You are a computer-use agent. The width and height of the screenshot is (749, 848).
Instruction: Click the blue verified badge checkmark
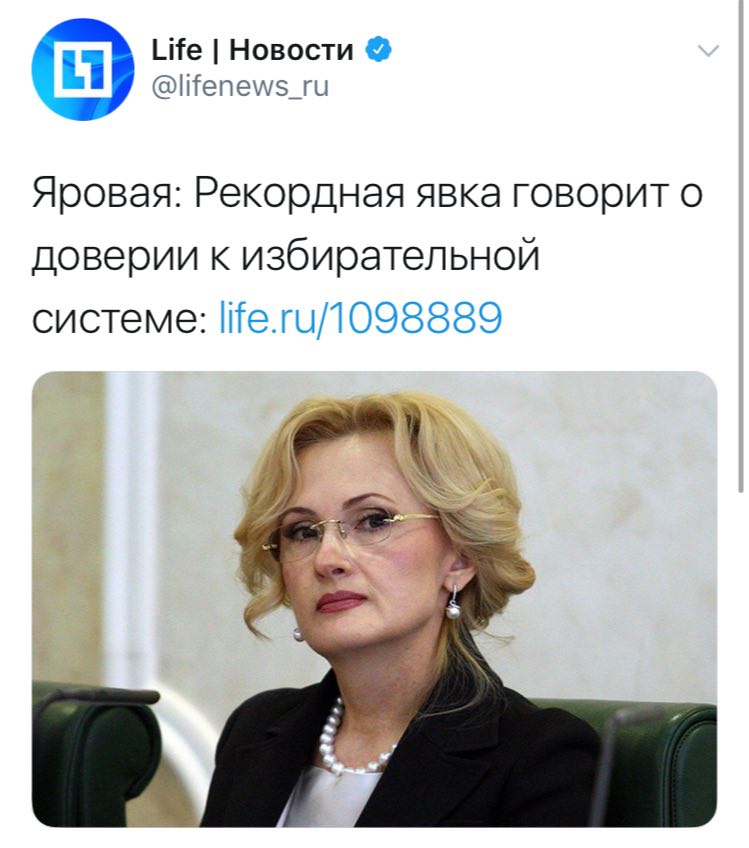coord(379,50)
